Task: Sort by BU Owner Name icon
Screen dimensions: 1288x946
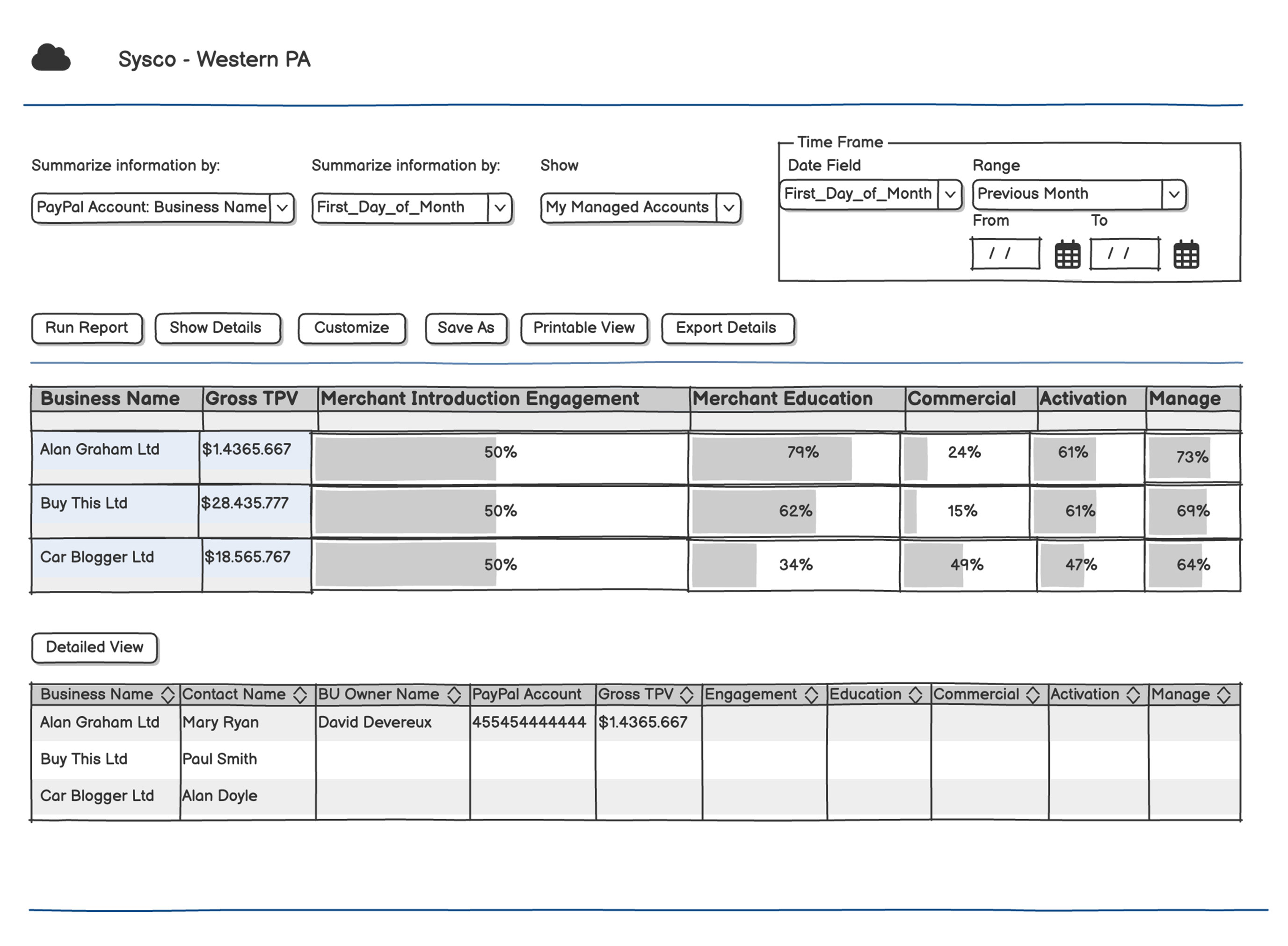Action: (454, 695)
